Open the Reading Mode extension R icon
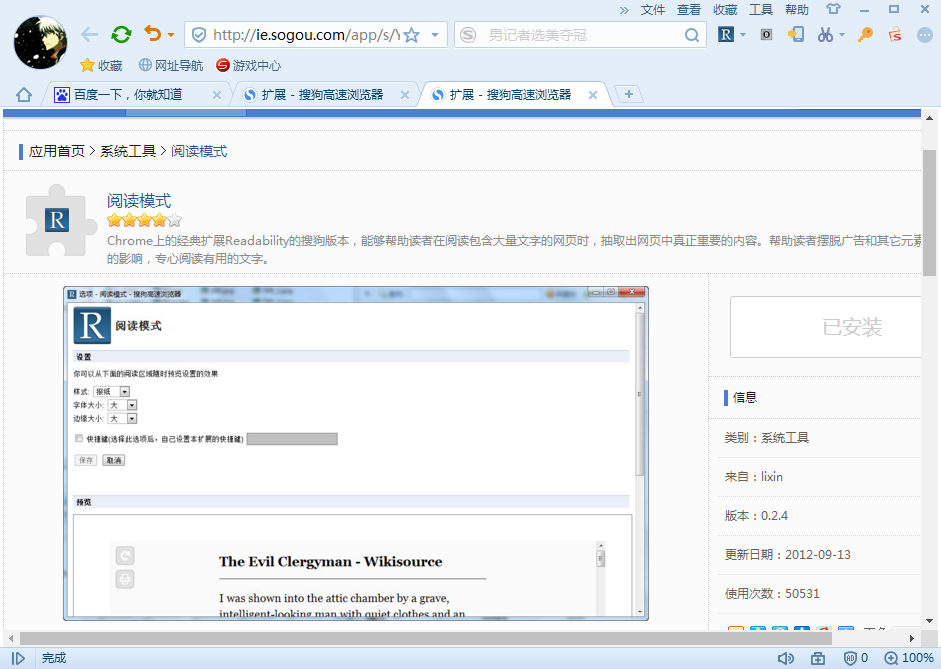This screenshot has width=941, height=669. tap(726, 34)
